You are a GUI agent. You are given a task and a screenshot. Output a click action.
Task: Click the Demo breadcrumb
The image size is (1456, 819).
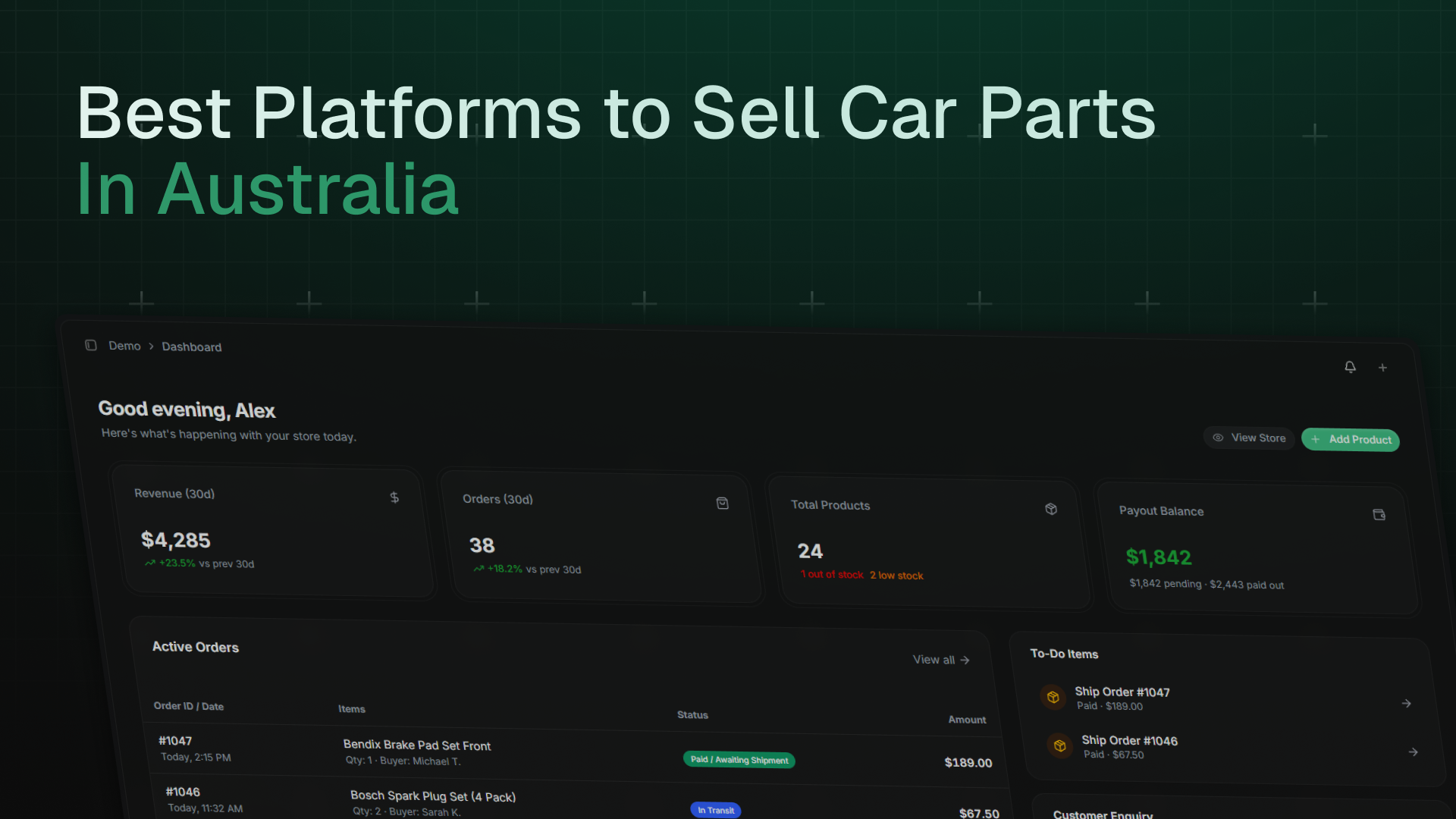pyautogui.click(x=124, y=346)
